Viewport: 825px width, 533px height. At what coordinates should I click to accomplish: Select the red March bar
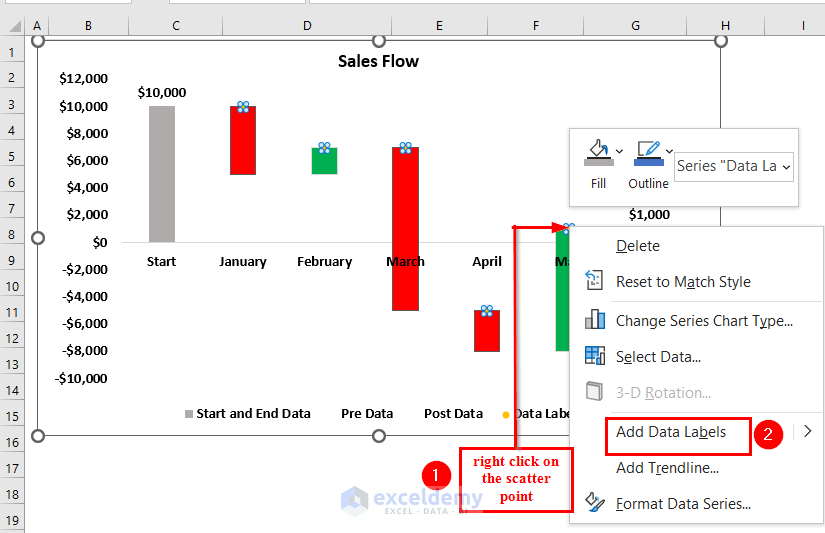pyautogui.click(x=406, y=229)
